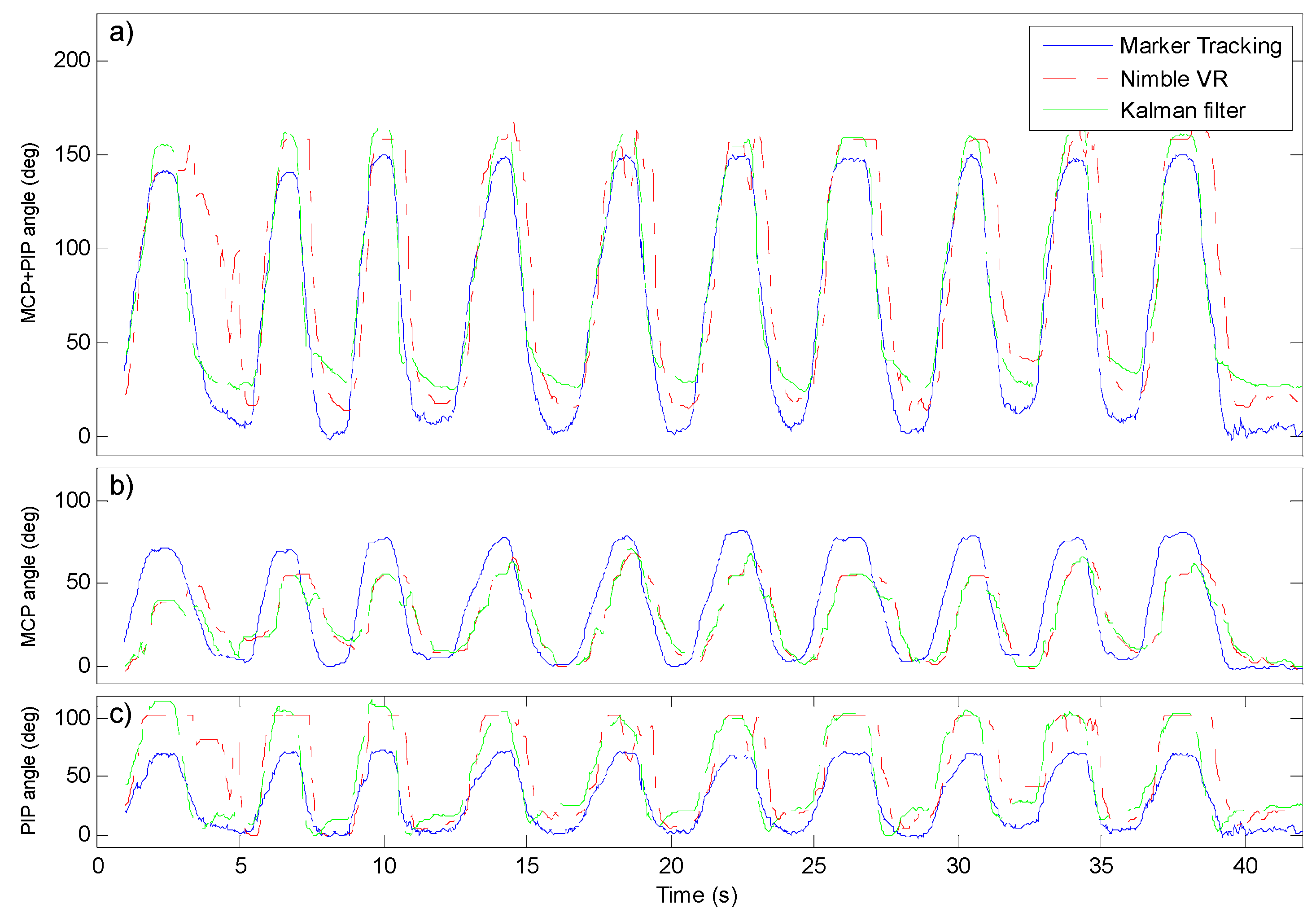The width and height of the screenshot is (1316, 917).
Task: Click the 40 tick on time axis
Action: (1245, 866)
